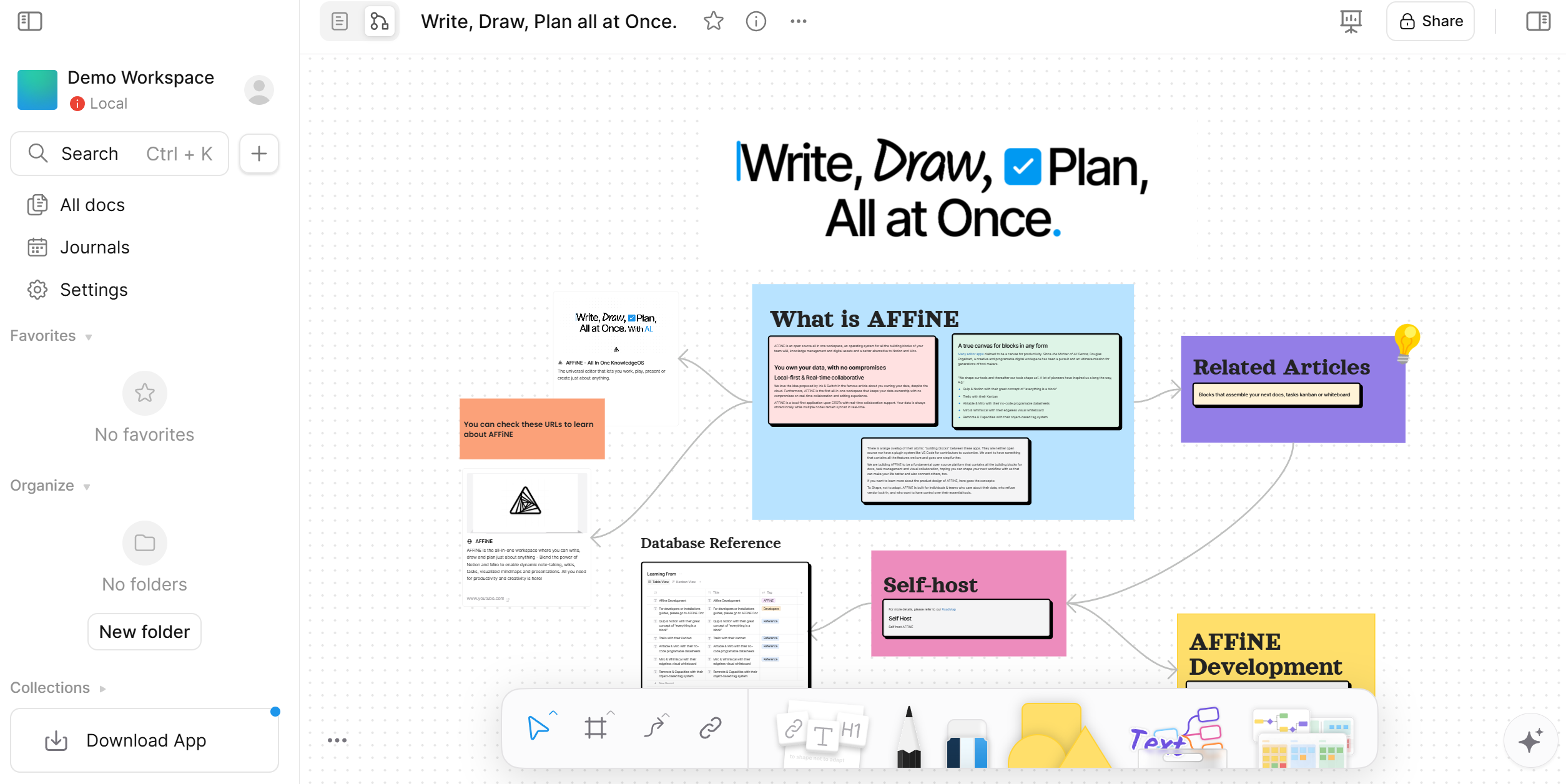Toggle the left sidebar panel
Viewport: 1566px width, 784px height.
pos(30,21)
